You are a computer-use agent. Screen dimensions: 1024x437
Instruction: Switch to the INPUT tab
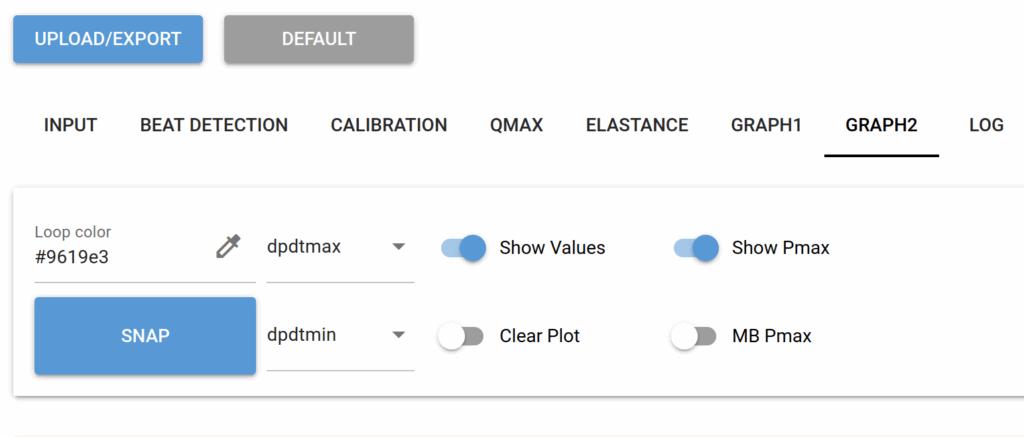(71, 125)
